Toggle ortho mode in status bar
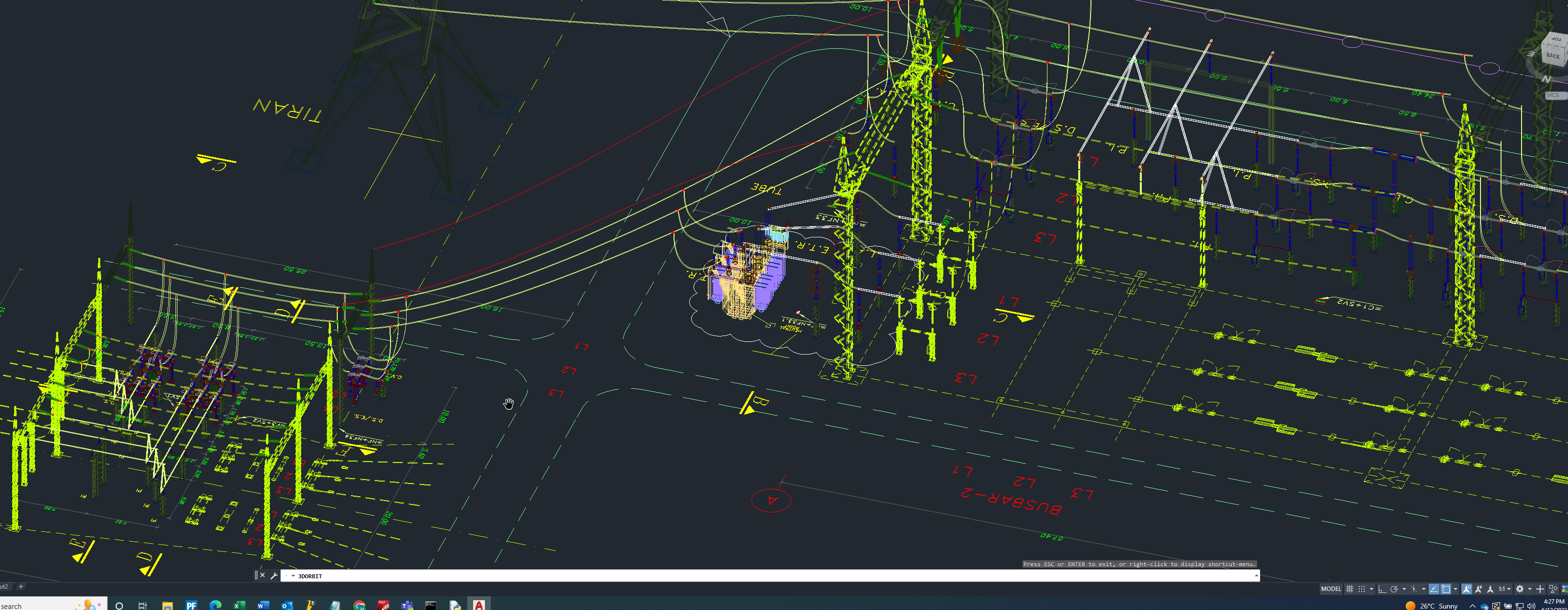Screen dimensions: 1568x610 [x=1382, y=589]
